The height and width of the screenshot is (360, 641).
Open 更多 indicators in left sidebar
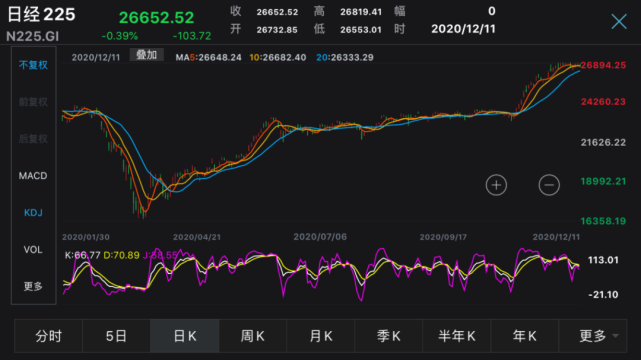pyautogui.click(x=33, y=286)
